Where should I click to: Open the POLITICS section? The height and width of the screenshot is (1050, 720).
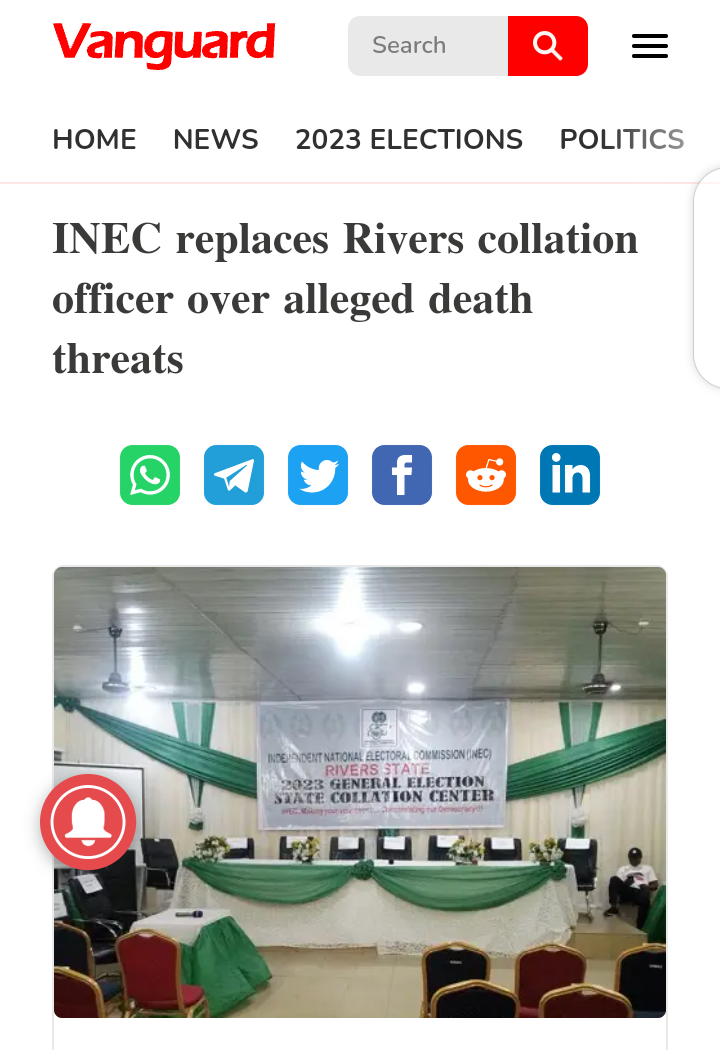tap(622, 139)
